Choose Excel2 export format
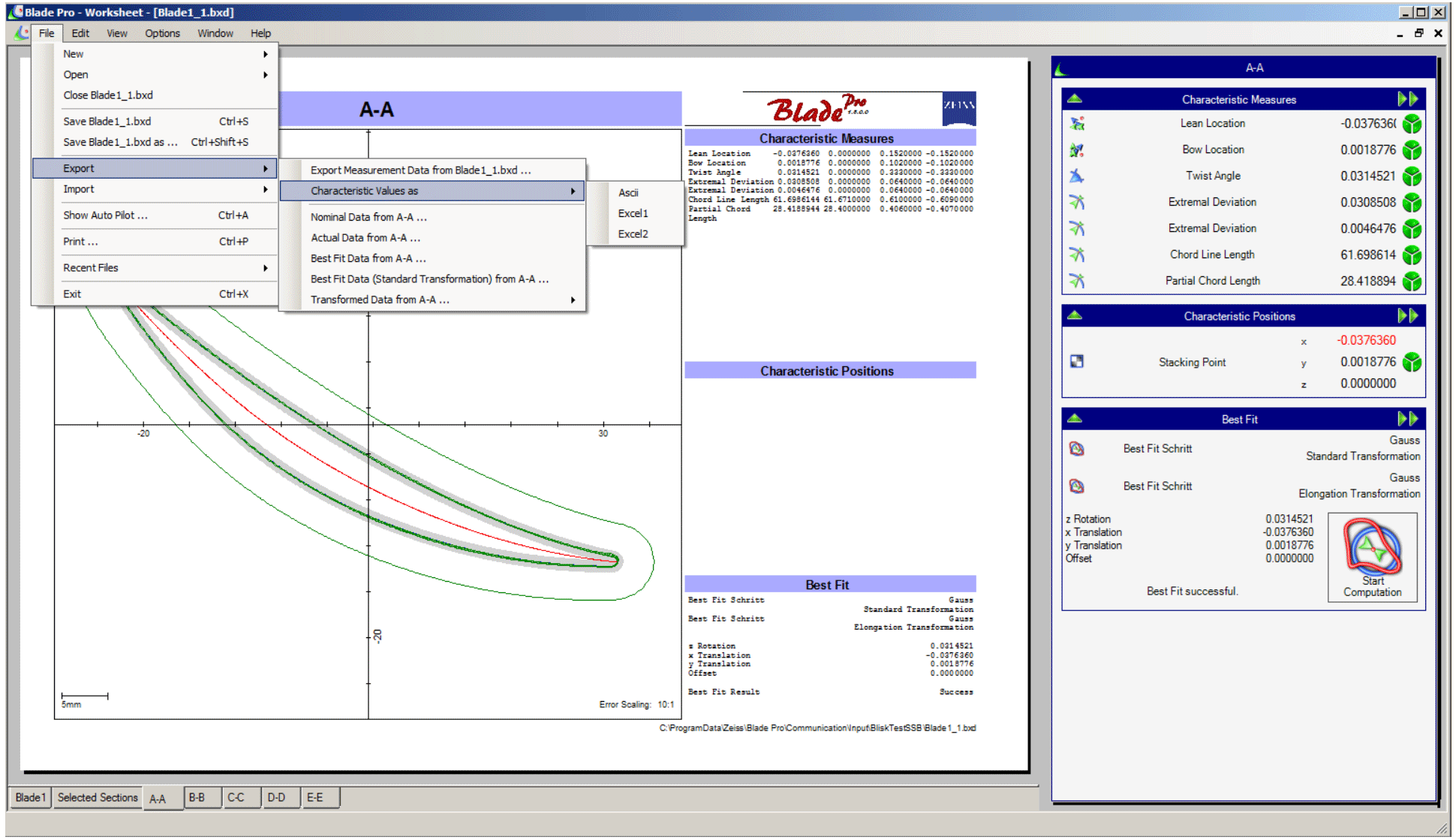The image size is (1456, 840). pyautogui.click(x=635, y=234)
